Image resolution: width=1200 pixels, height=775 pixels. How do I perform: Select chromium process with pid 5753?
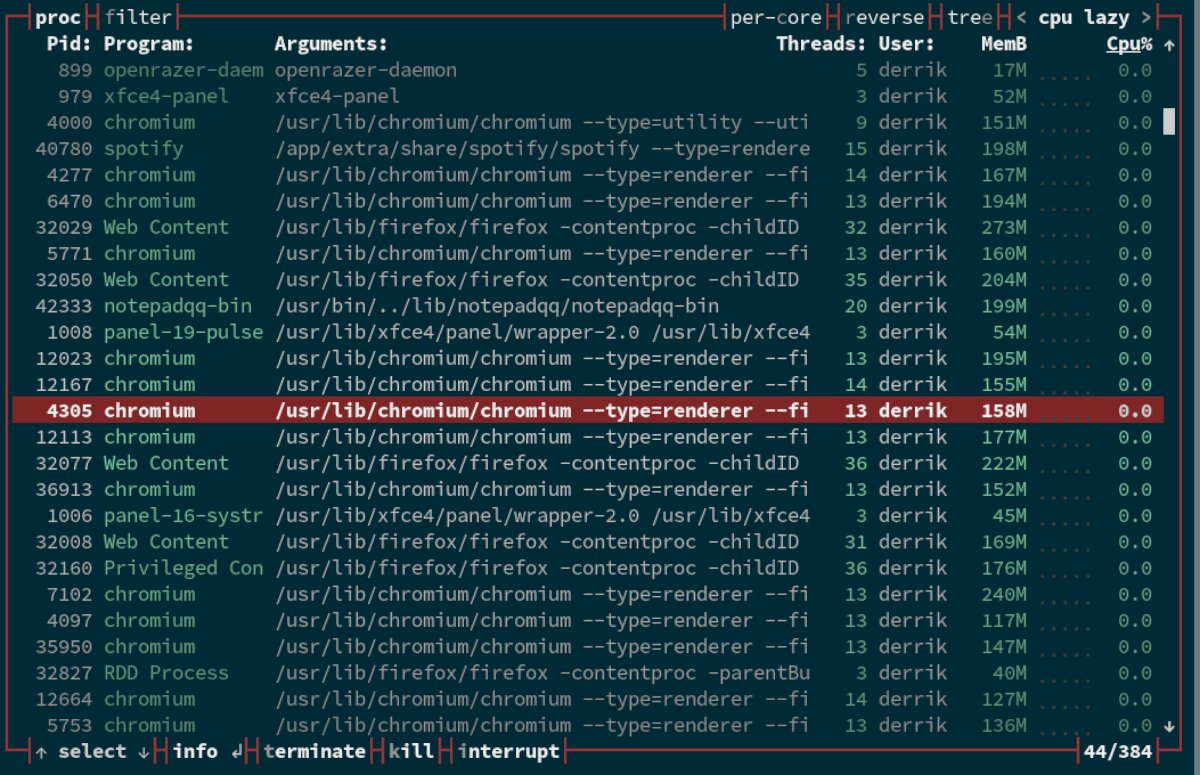click(587, 725)
